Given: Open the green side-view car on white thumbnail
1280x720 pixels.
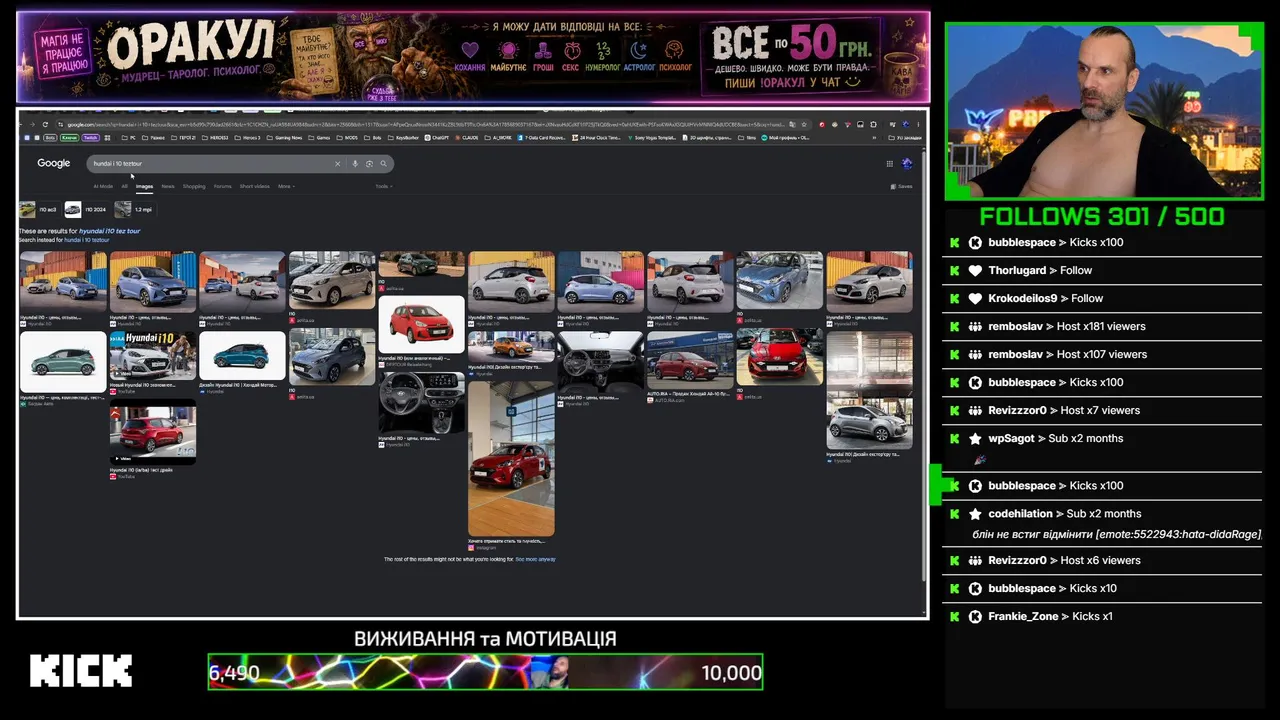Looking at the screenshot, I should pos(63,361).
